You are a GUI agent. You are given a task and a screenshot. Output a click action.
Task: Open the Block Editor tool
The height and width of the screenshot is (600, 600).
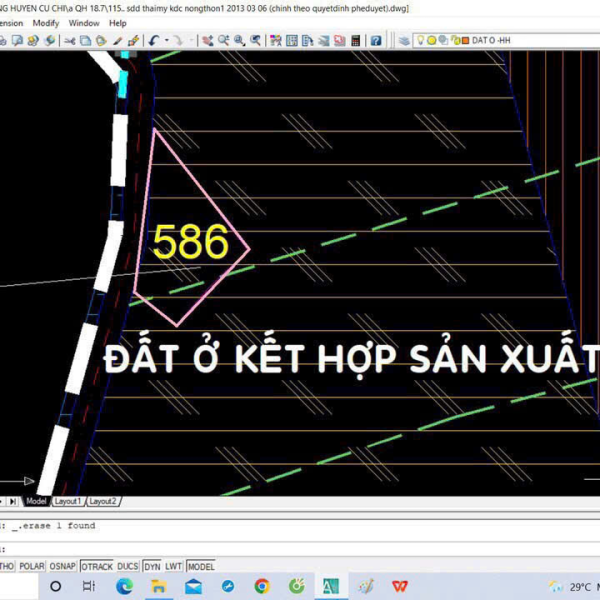133,40
